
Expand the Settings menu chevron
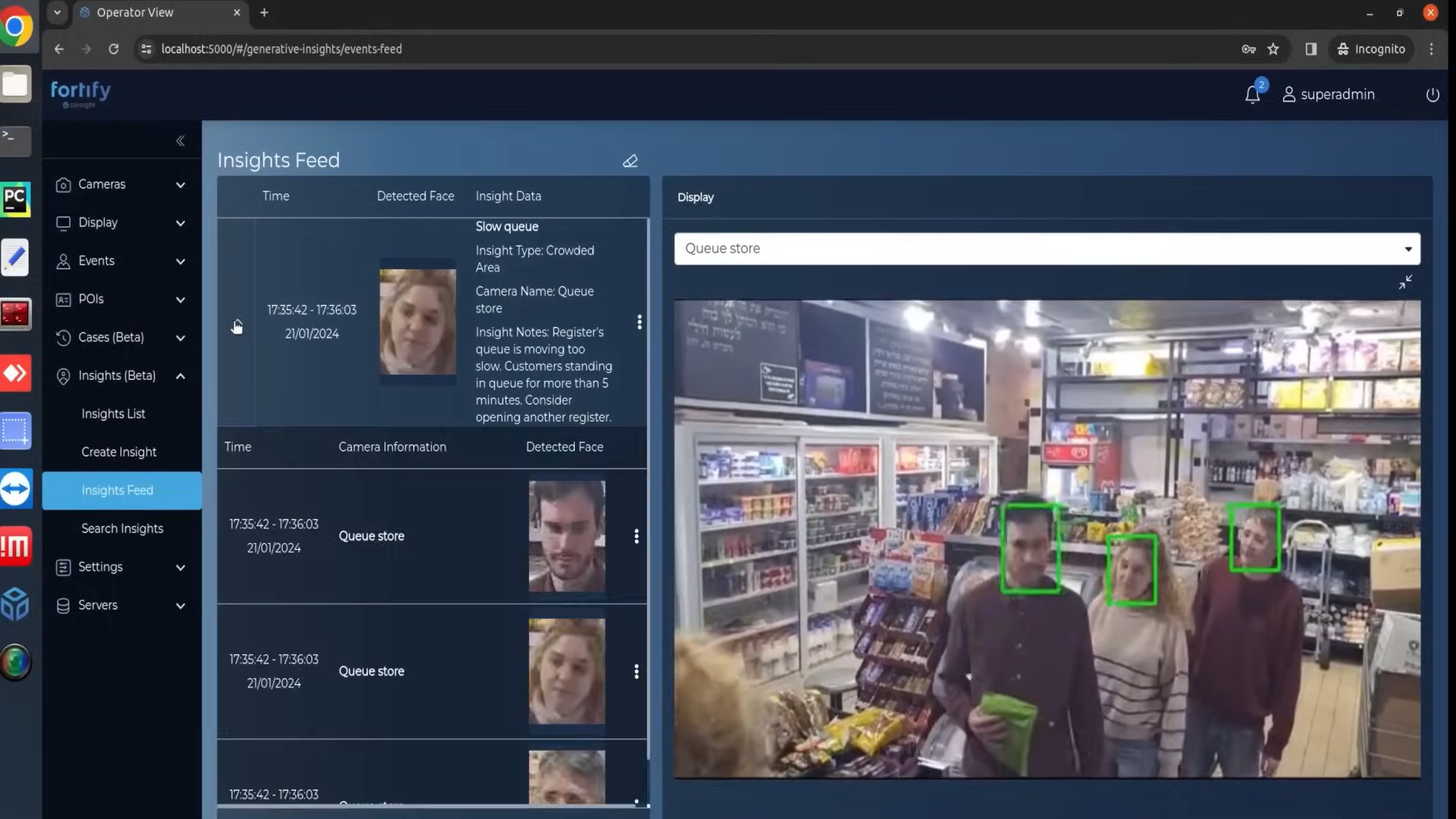[180, 567]
